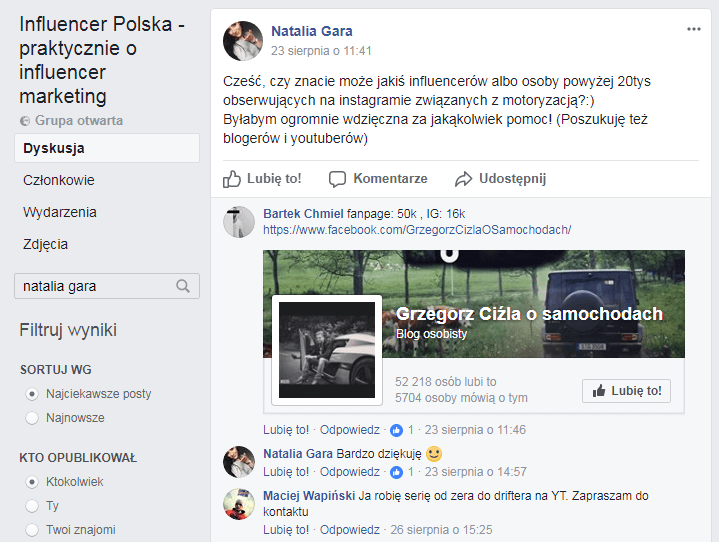Share the post with Udostępnij arrow

click(x=500, y=179)
